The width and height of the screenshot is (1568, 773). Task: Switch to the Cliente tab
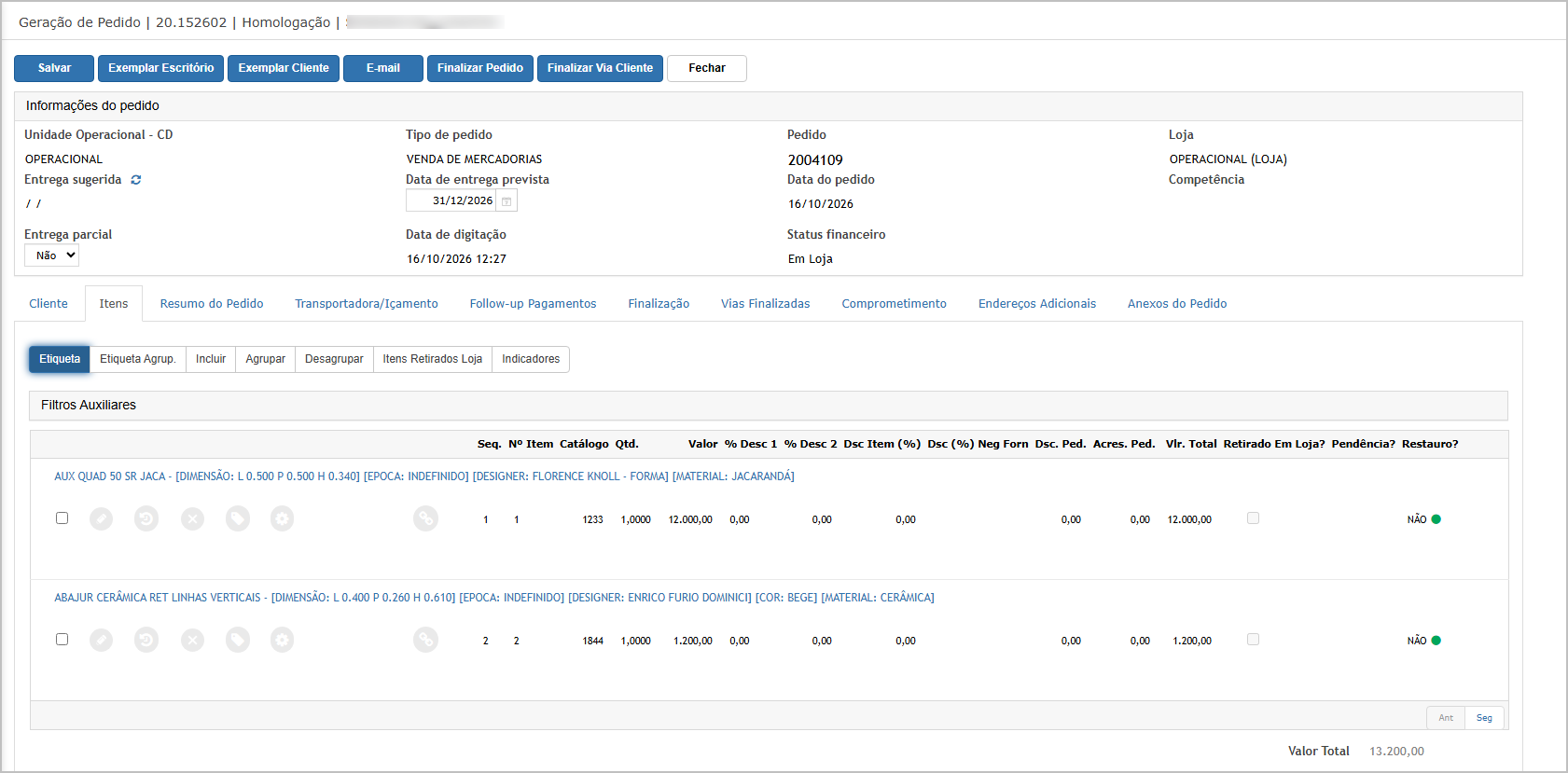[x=49, y=304]
